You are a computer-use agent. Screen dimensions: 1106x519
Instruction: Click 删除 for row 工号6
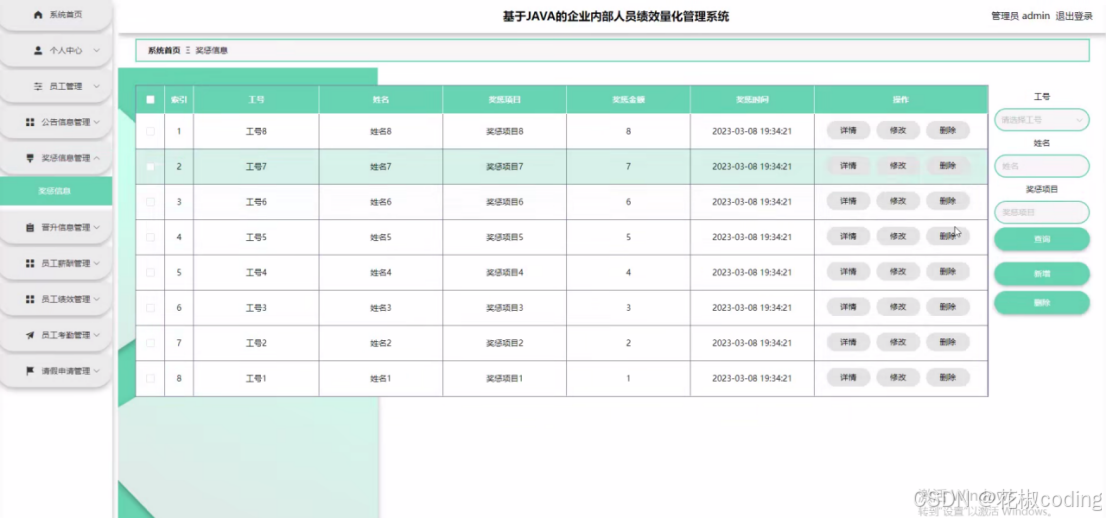coord(948,201)
